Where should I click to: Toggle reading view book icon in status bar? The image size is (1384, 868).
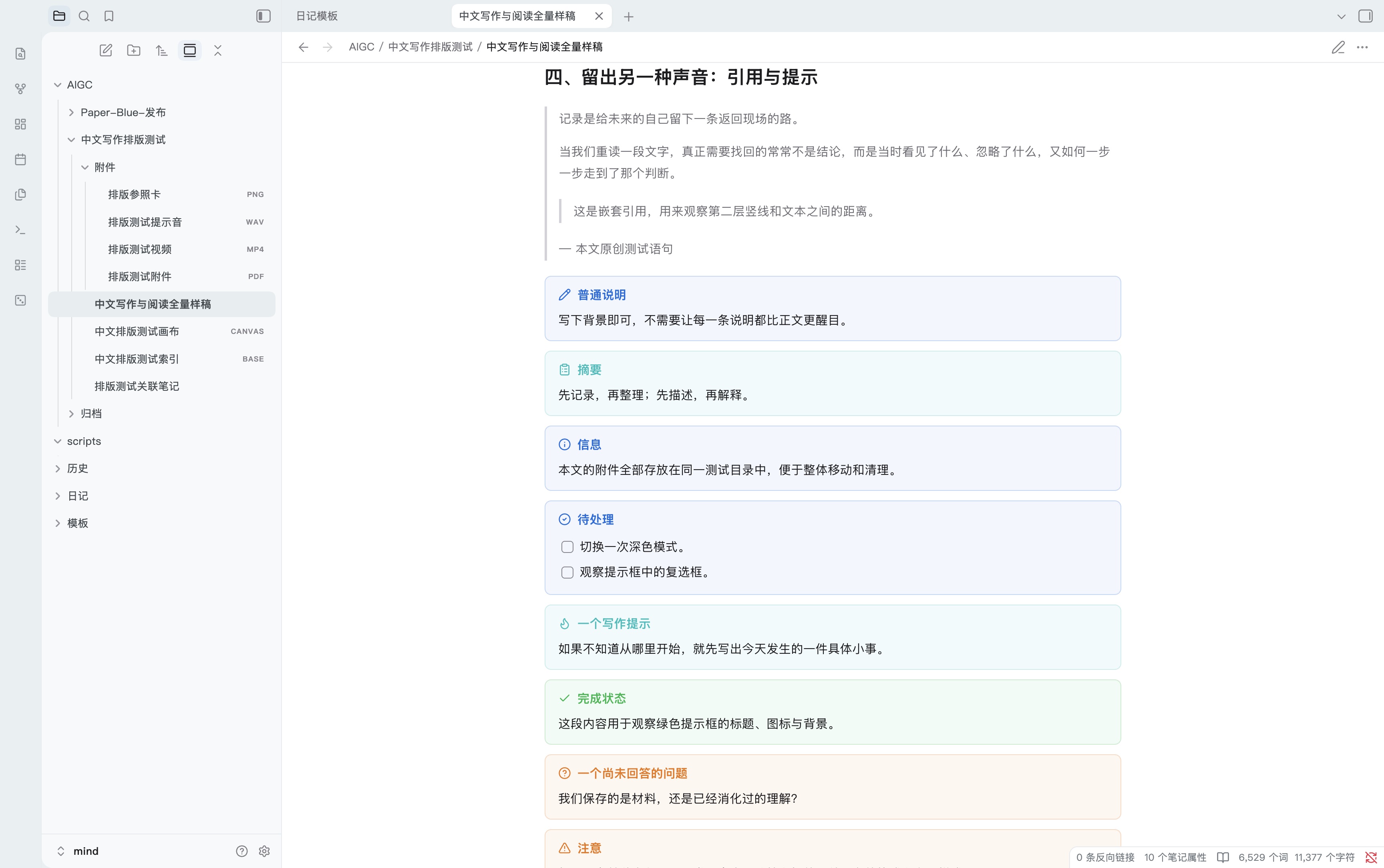(x=1223, y=857)
